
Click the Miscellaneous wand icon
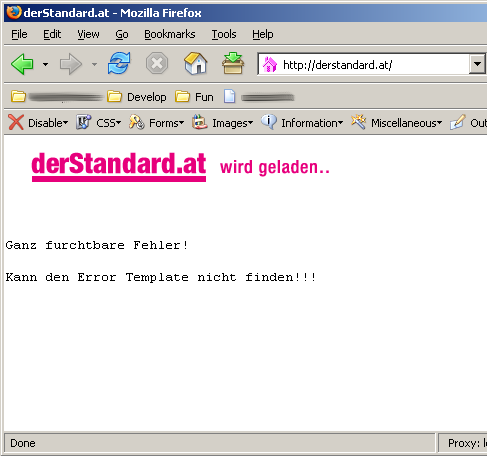(359, 122)
